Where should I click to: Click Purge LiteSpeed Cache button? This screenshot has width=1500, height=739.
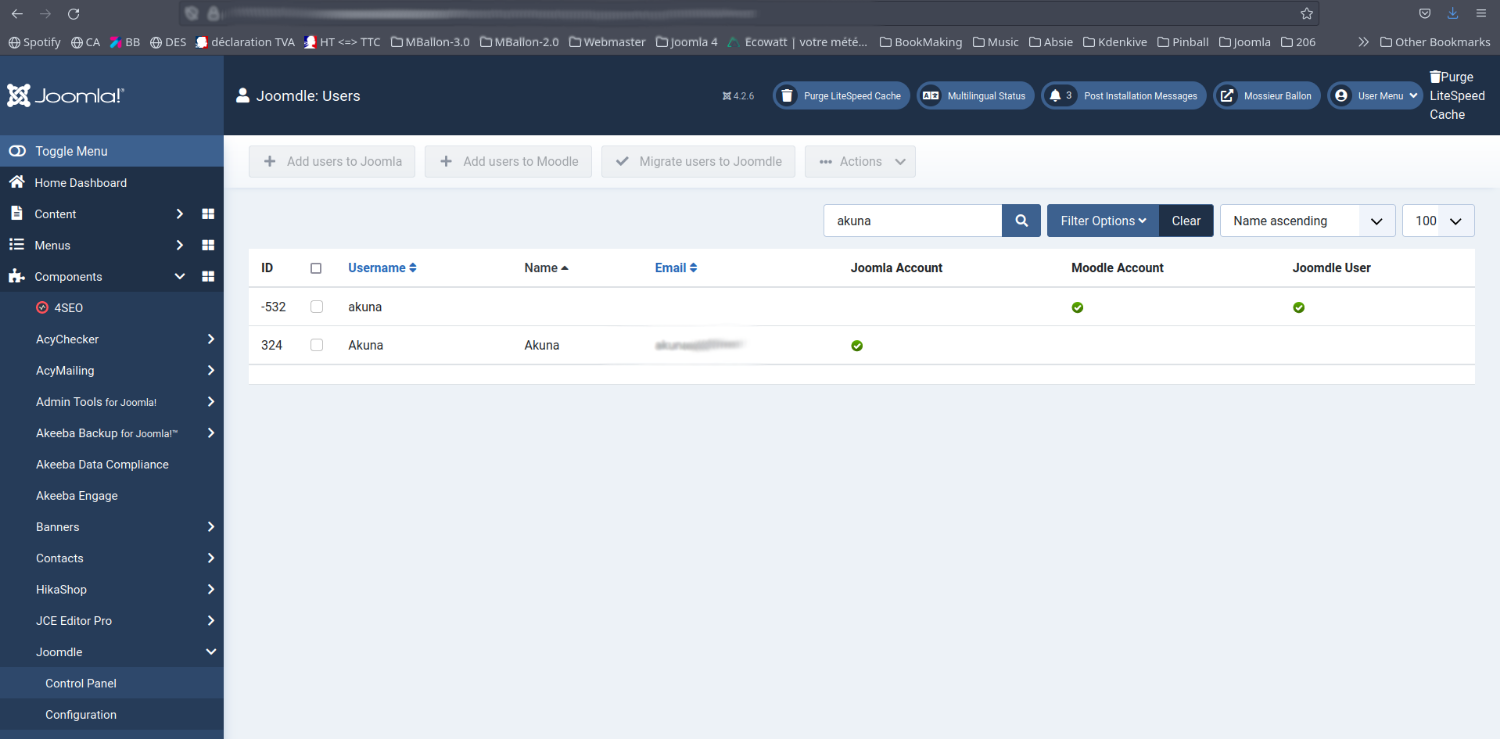click(x=841, y=96)
